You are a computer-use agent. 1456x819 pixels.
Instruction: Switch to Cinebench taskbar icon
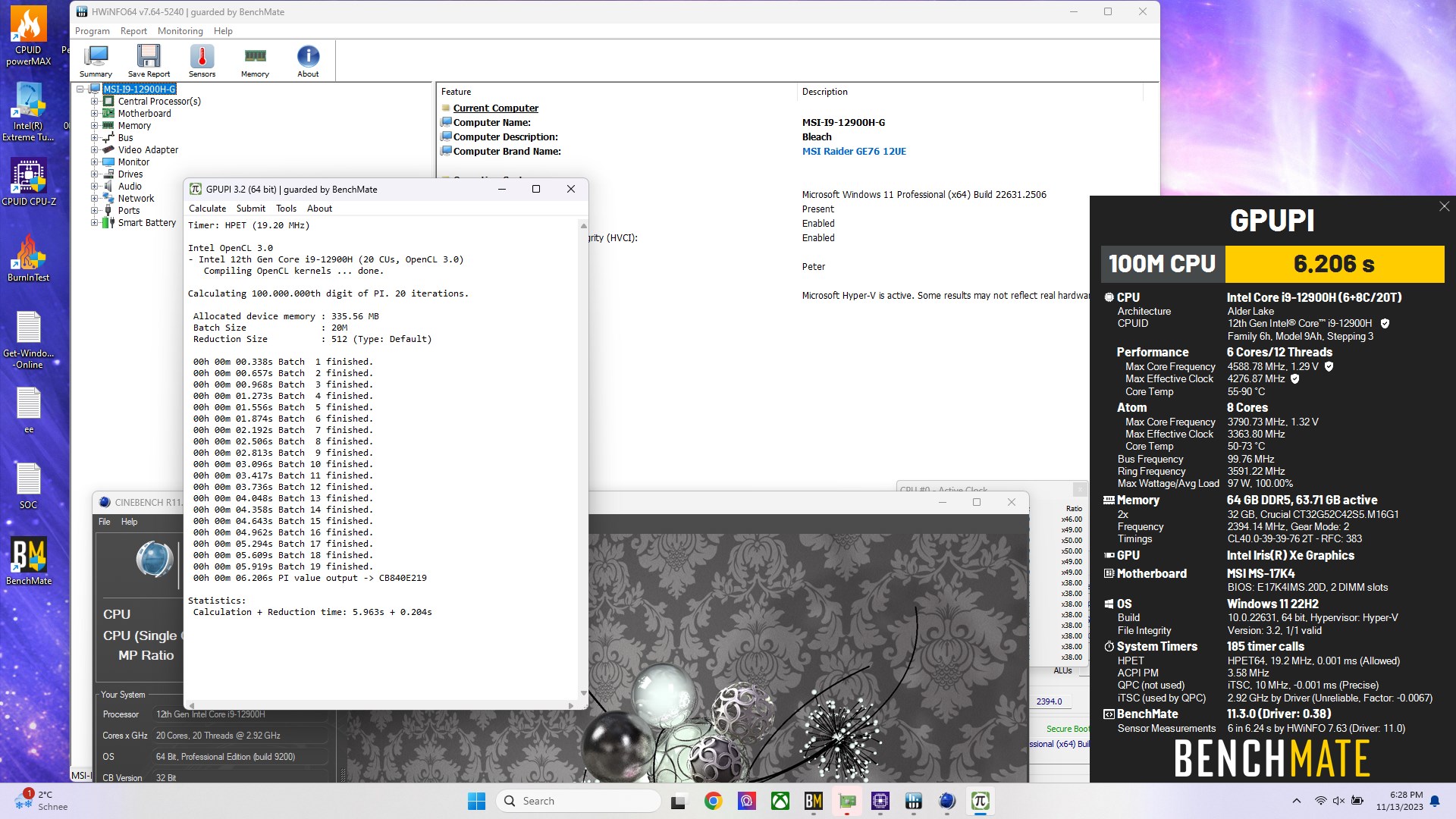point(947,801)
